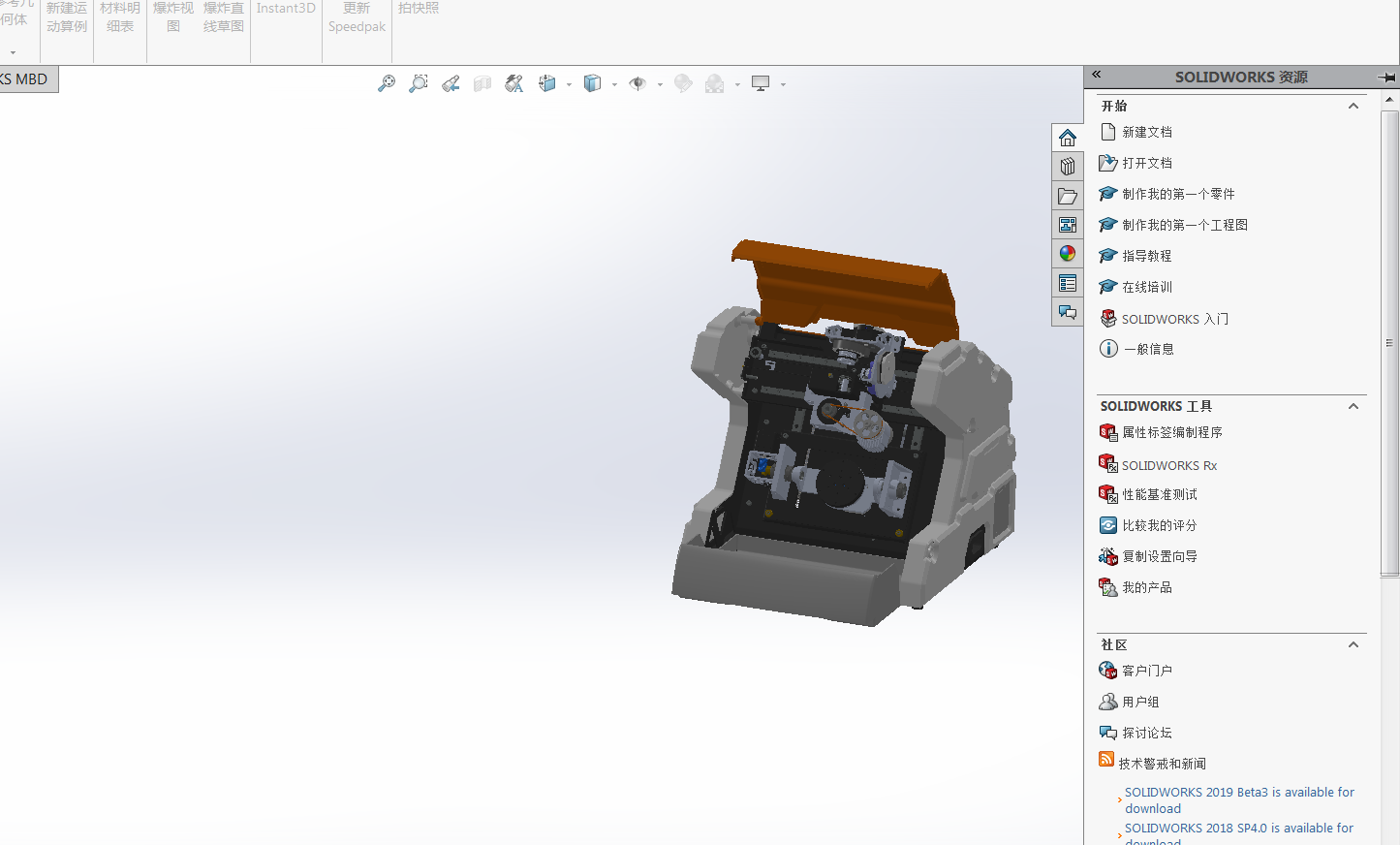This screenshot has width=1400, height=845.
Task: Collapse the 开始 section
Action: tap(1353, 106)
